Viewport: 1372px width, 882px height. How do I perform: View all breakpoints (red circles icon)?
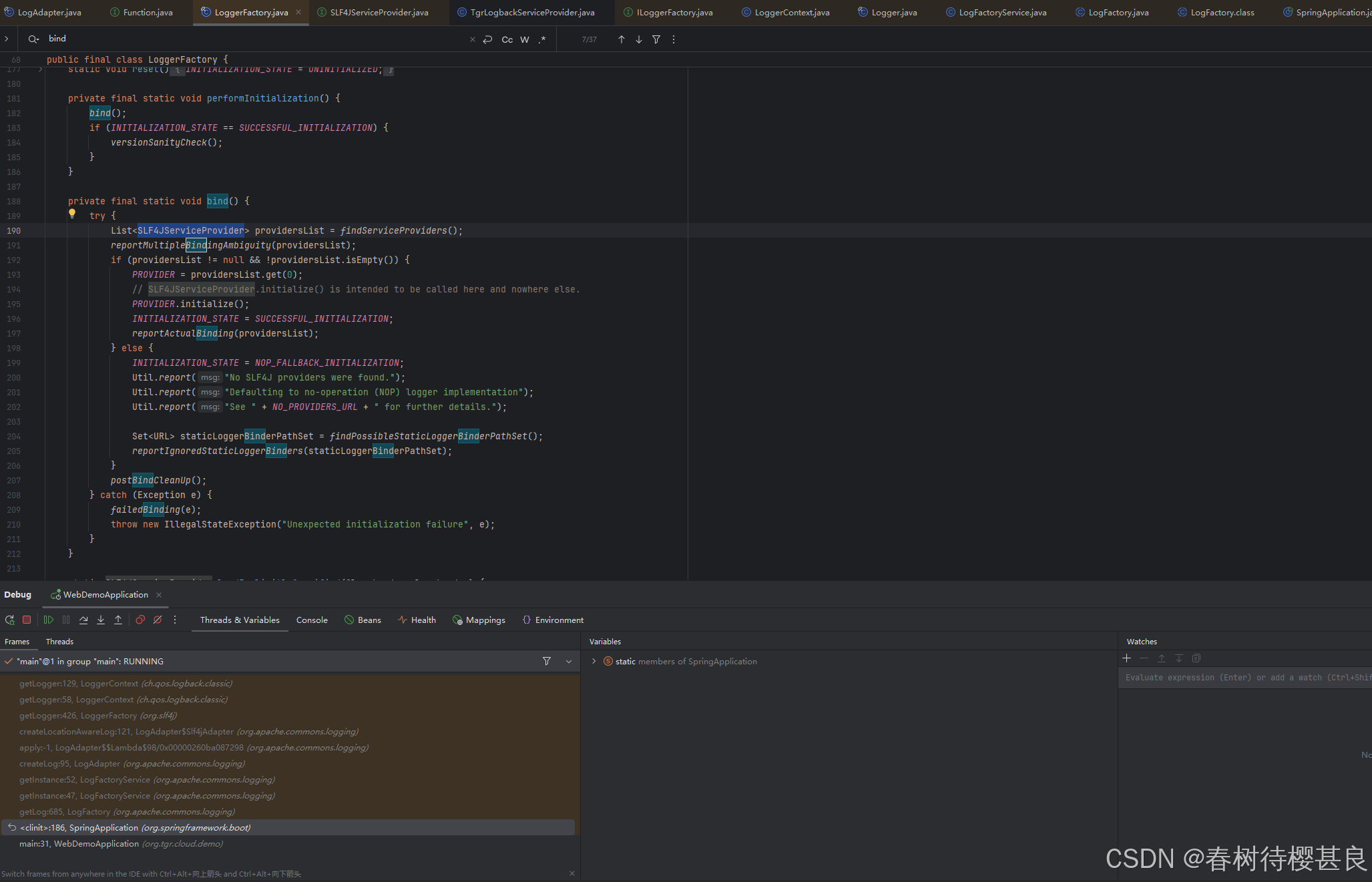tap(140, 620)
